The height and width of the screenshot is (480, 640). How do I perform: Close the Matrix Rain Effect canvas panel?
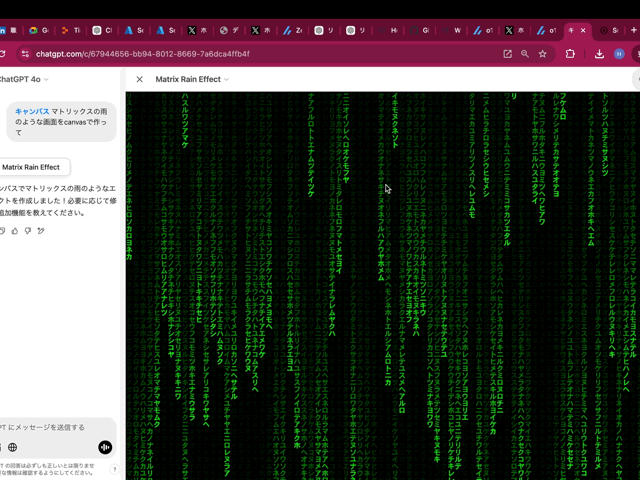tap(140, 79)
